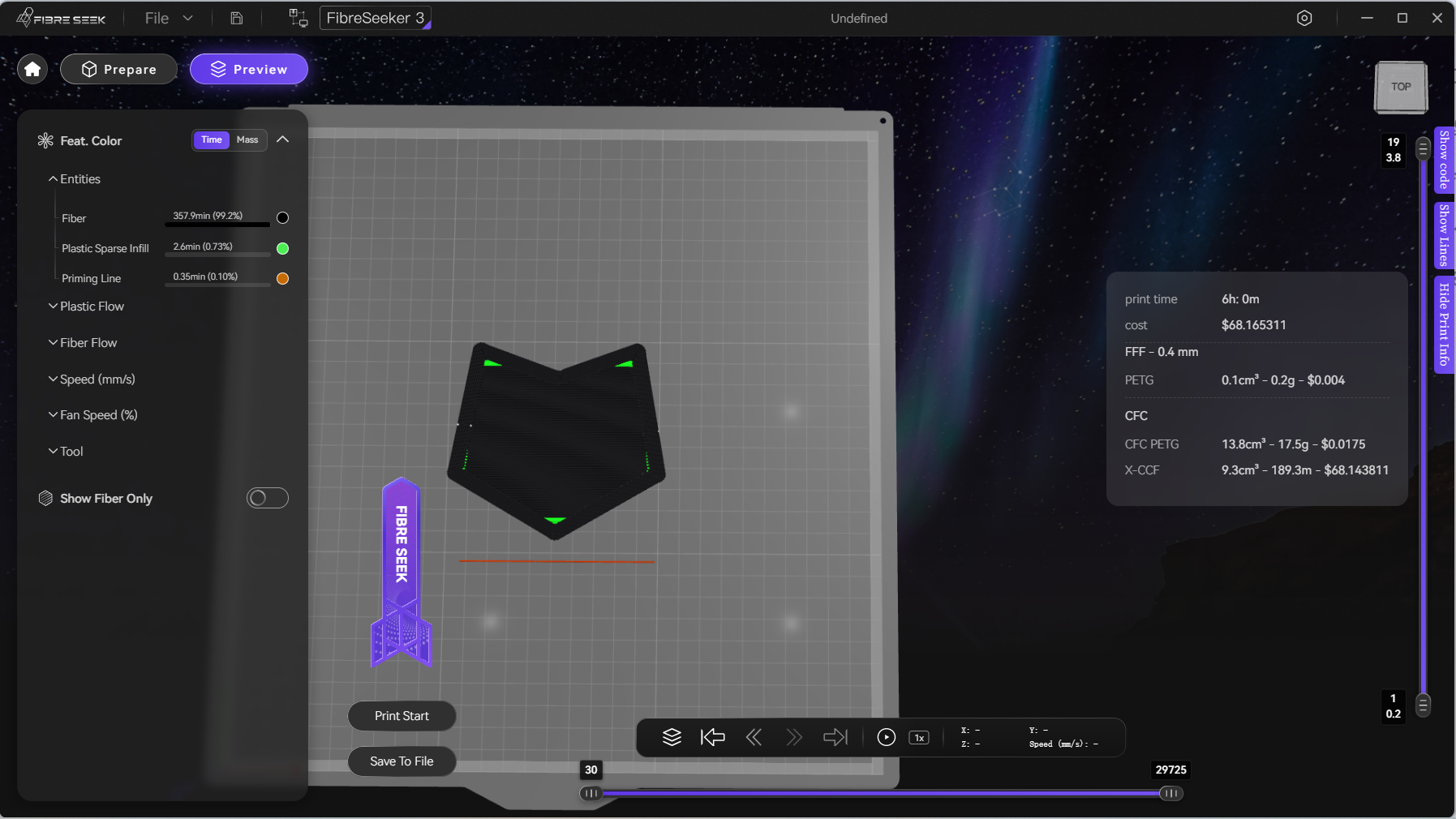The height and width of the screenshot is (819, 1456).
Task: Click the Feat. Color snowflake icon
Action: click(x=45, y=140)
